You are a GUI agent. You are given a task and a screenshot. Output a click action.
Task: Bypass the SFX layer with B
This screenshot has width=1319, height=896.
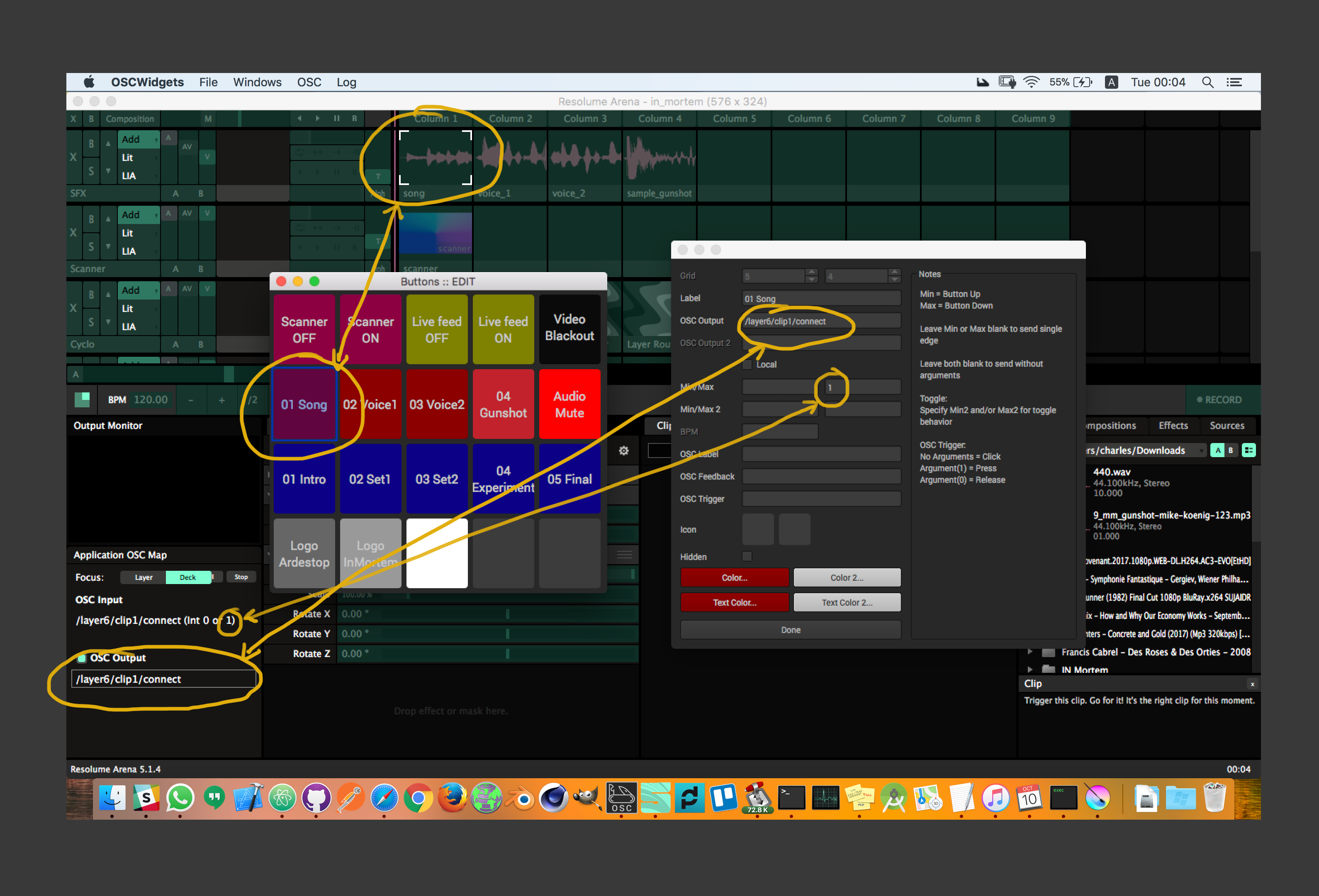(x=91, y=144)
